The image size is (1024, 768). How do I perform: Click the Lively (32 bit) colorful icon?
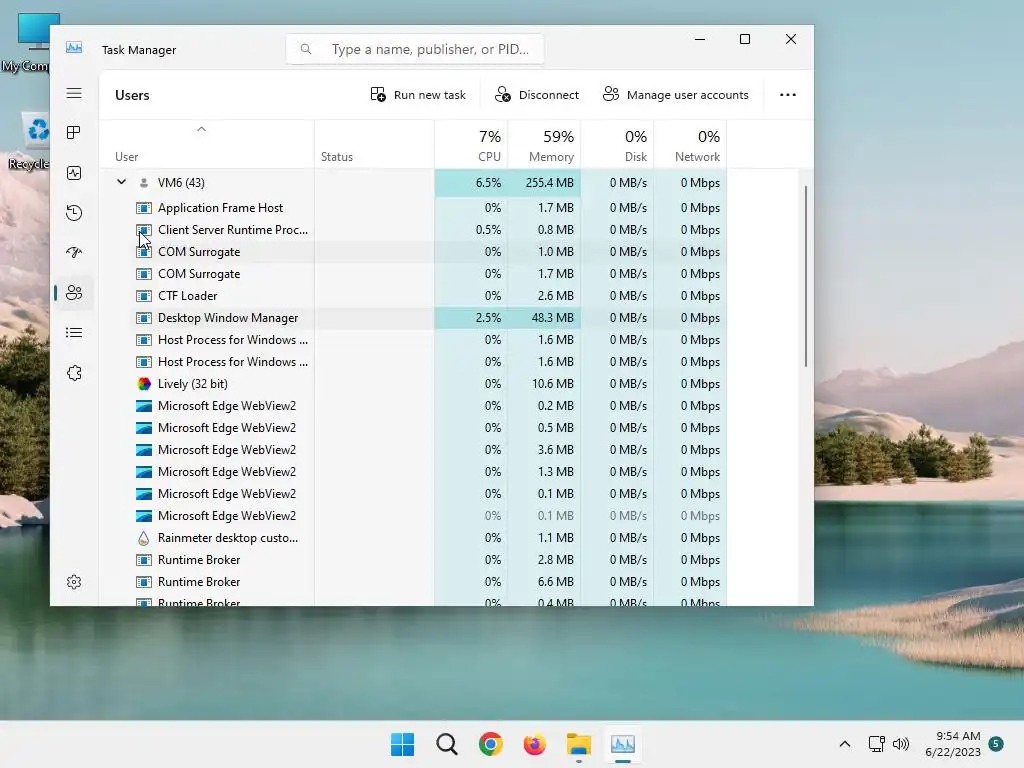pos(144,384)
